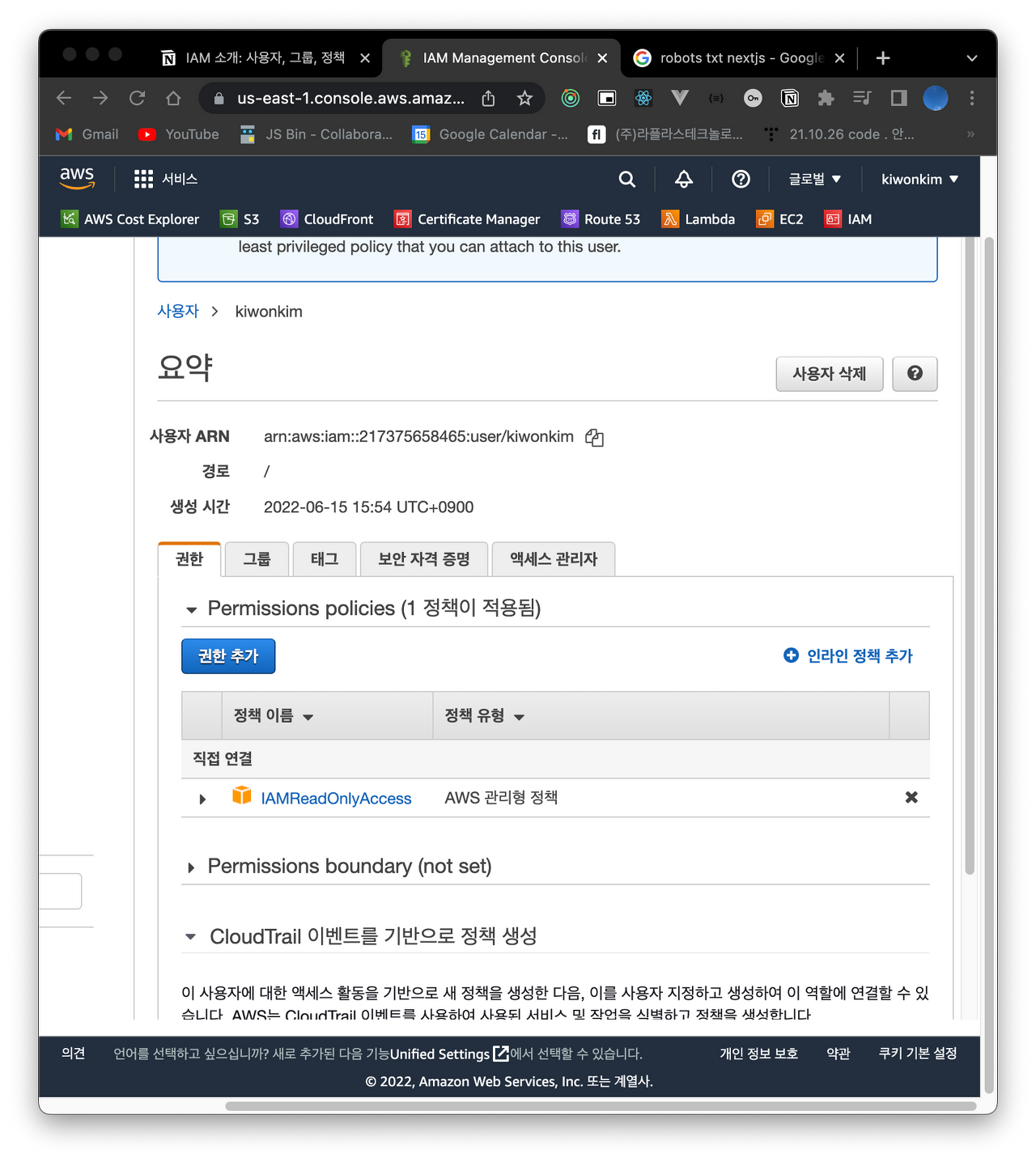Reload the current page

tap(137, 98)
